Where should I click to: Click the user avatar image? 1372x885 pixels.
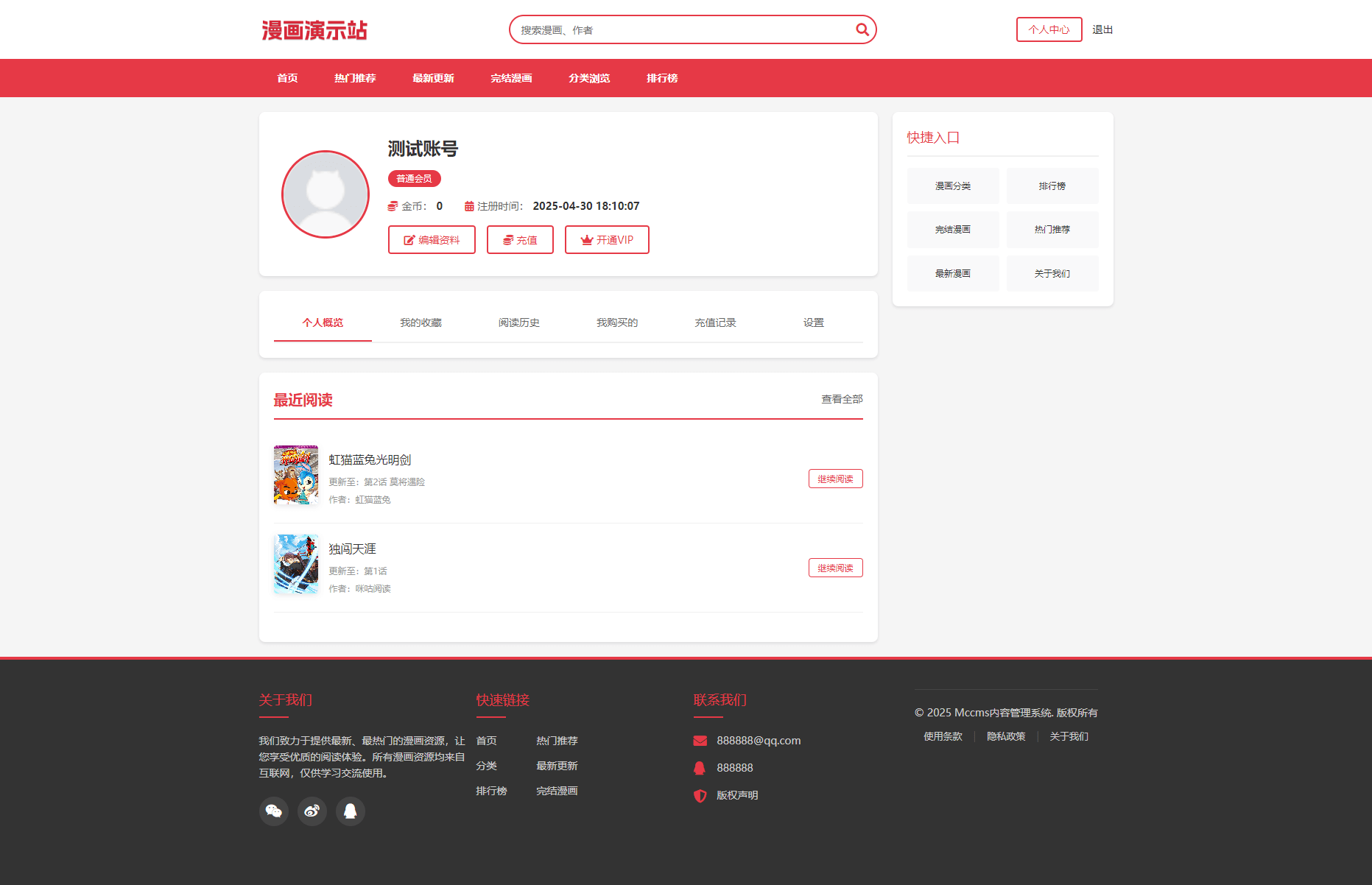coord(326,194)
